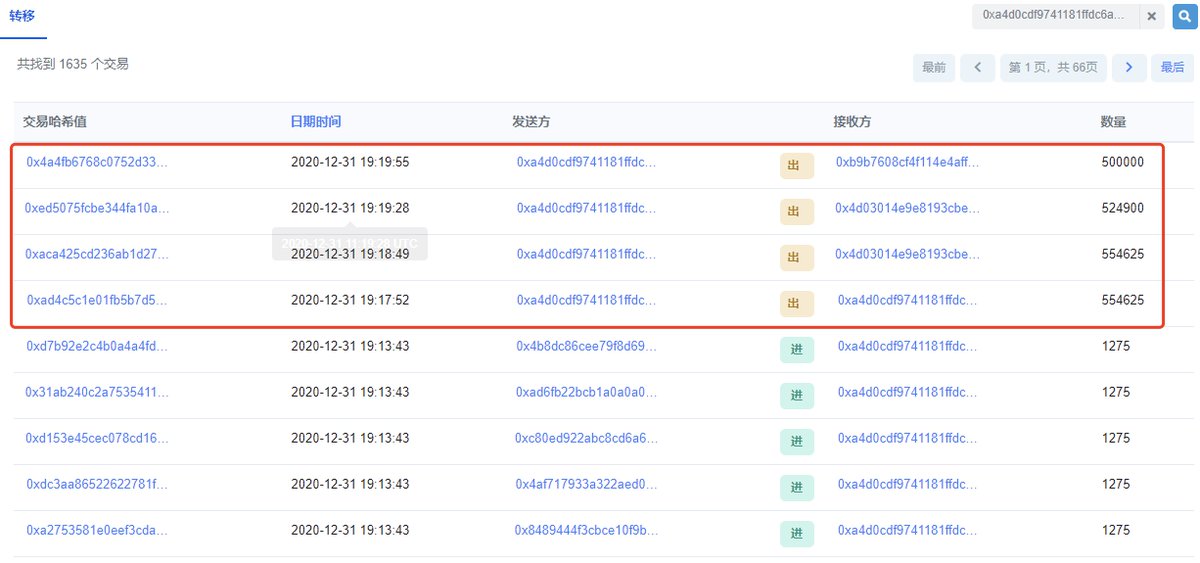
Task: Open transaction 0xed5075fcbe344fa10a
Action: click(98, 208)
